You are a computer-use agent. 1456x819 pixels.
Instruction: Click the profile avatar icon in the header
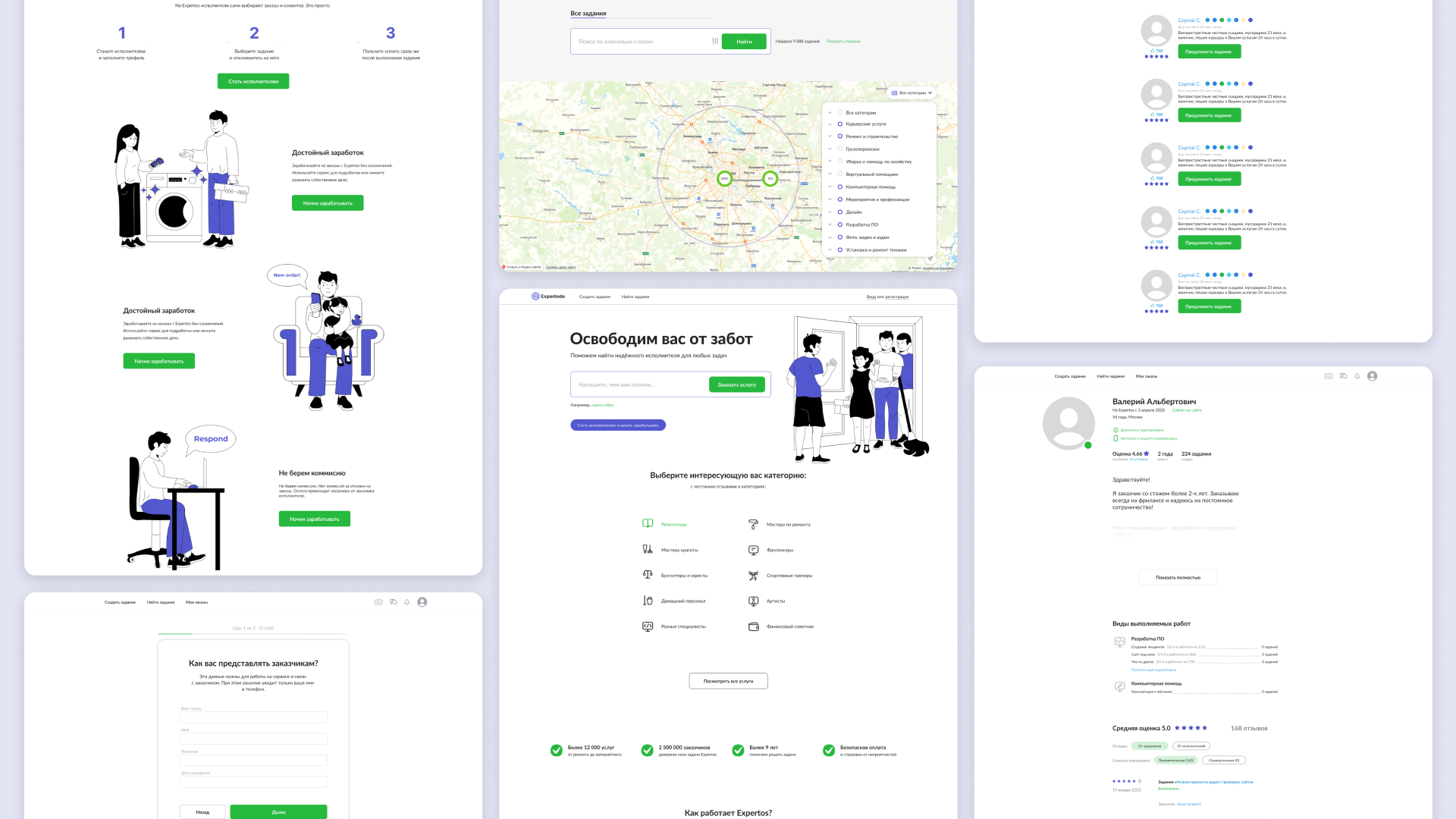pos(1372,376)
